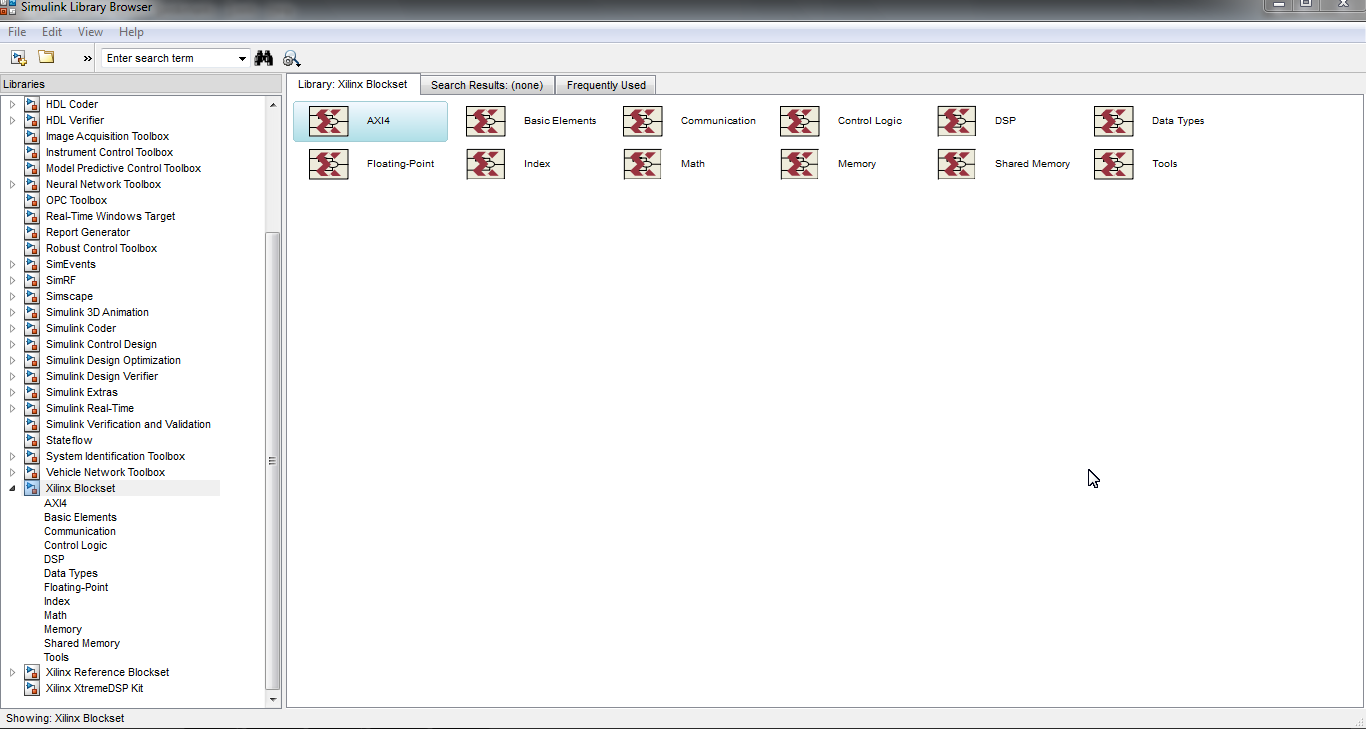Select Basic Elements under Xilinx Blockset tree

80,517
